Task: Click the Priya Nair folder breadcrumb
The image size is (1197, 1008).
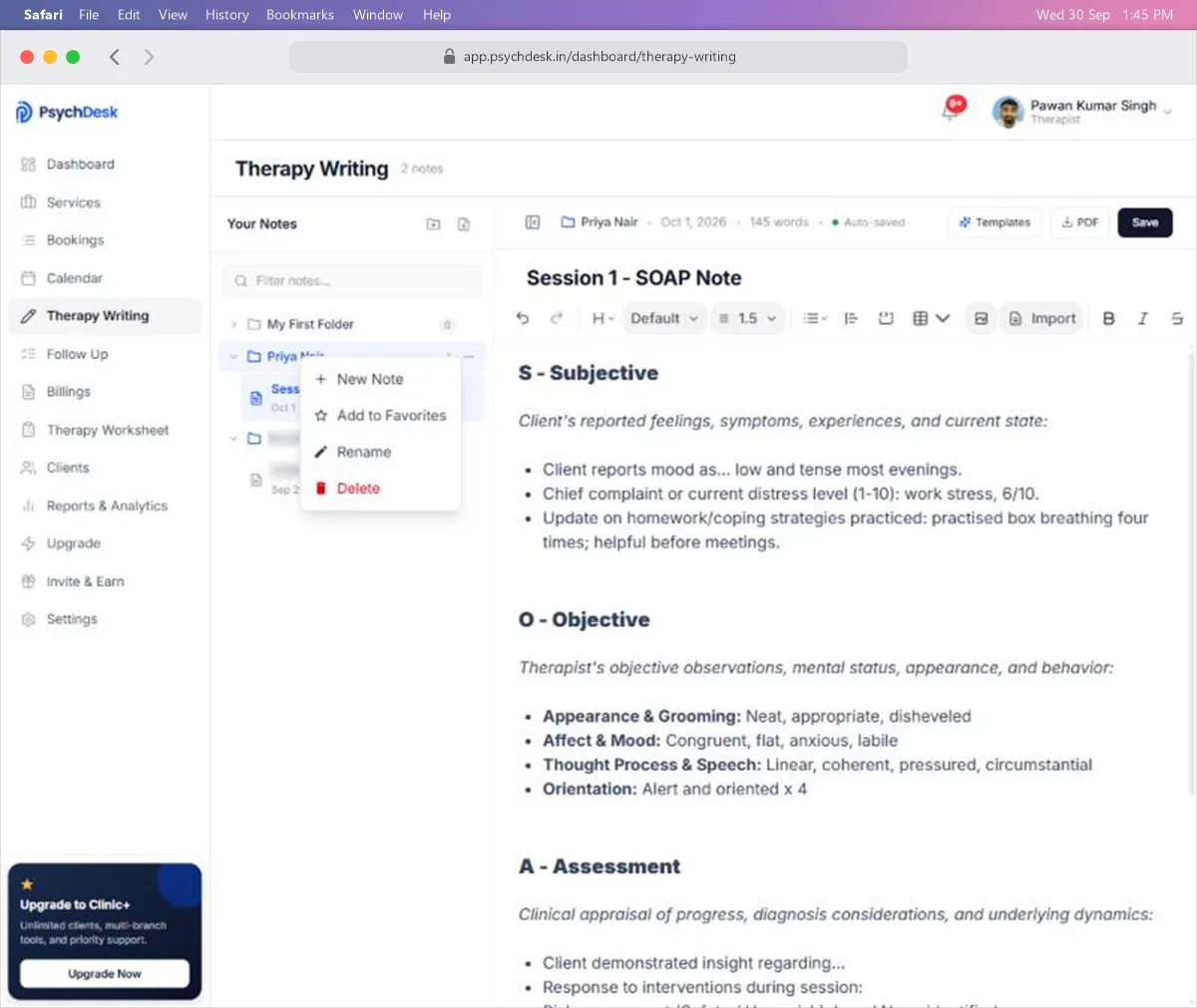Action: (x=599, y=222)
